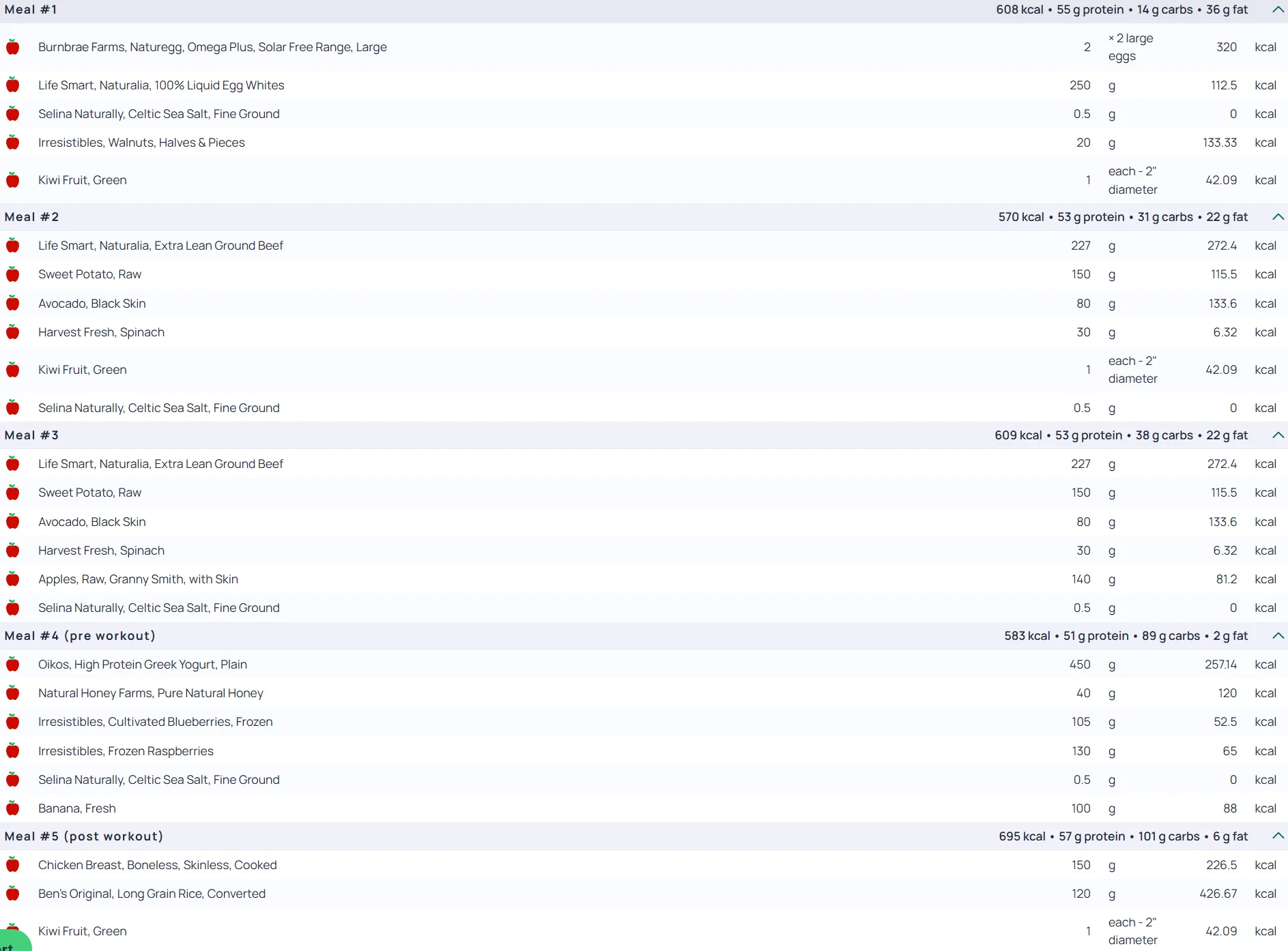
Task: Open Apples, Raw, Granny Smith entry
Action: 138,579
